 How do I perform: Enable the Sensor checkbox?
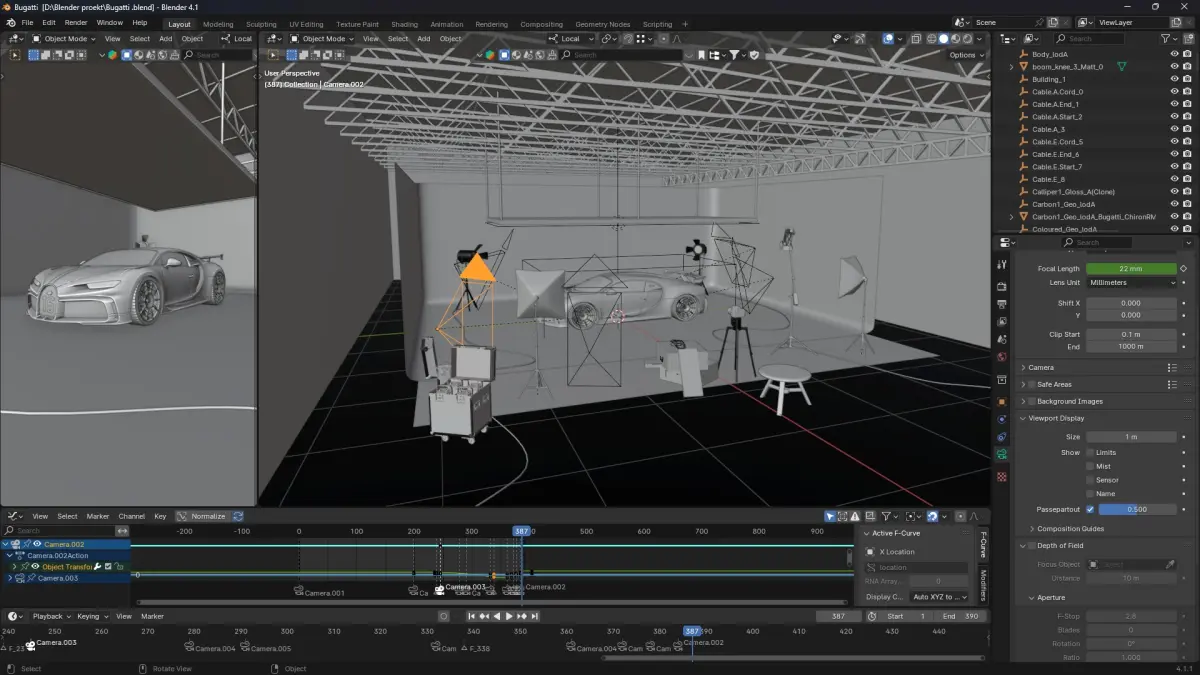[x=1091, y=480]
